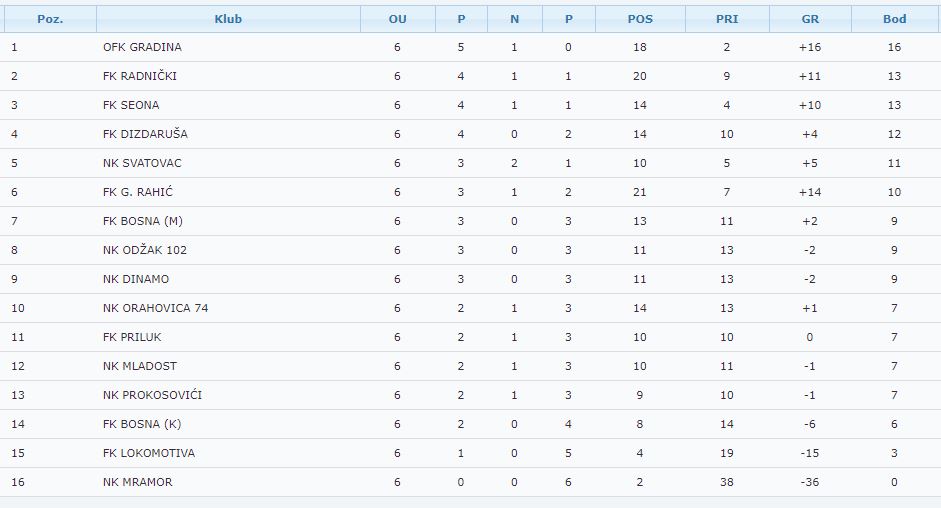This screenshot has height=508, width=941.
Task: Select the OFK GRADINA club name
Action: coord(142,47)
